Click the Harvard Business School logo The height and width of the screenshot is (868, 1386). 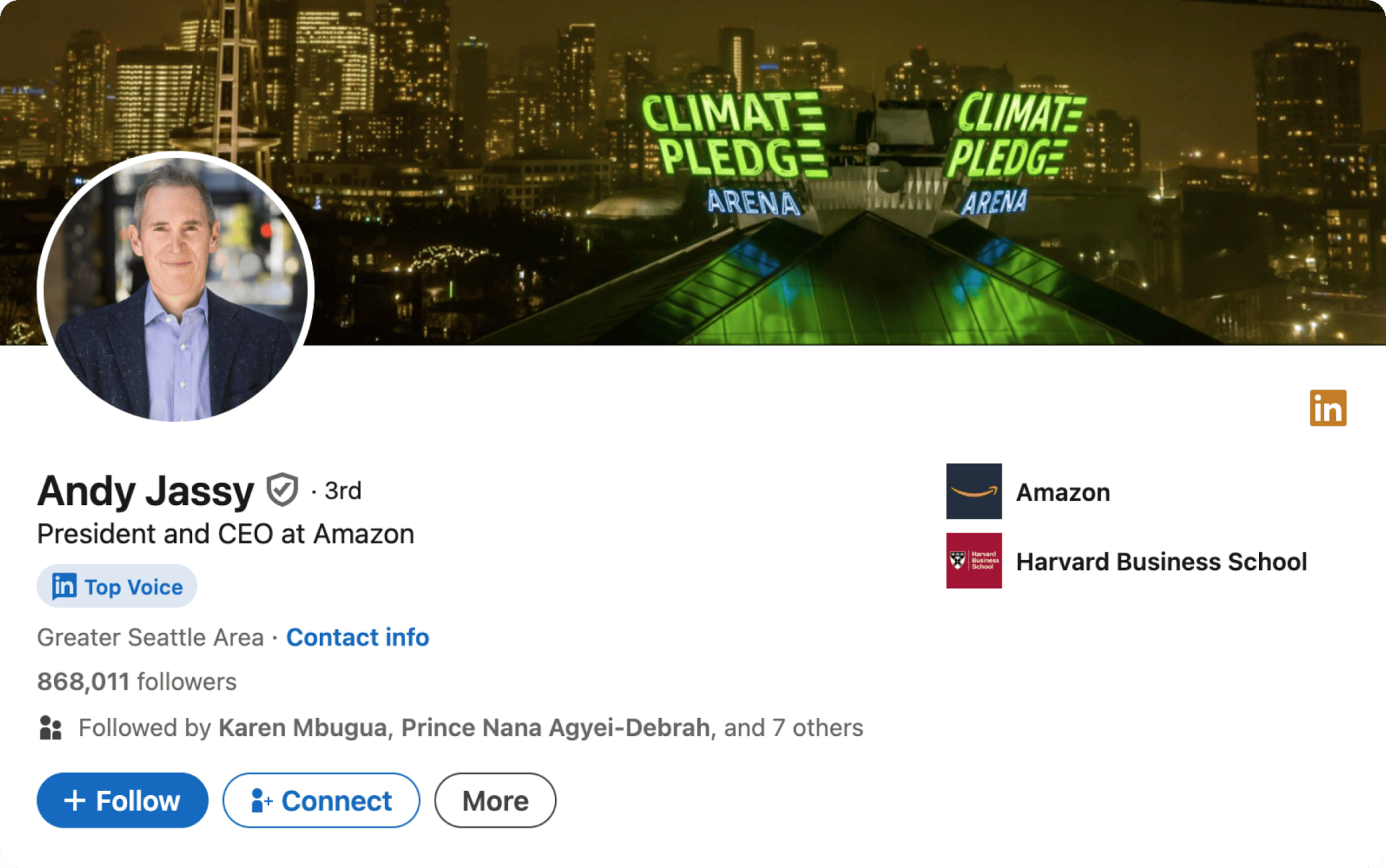tap(974, 561)
